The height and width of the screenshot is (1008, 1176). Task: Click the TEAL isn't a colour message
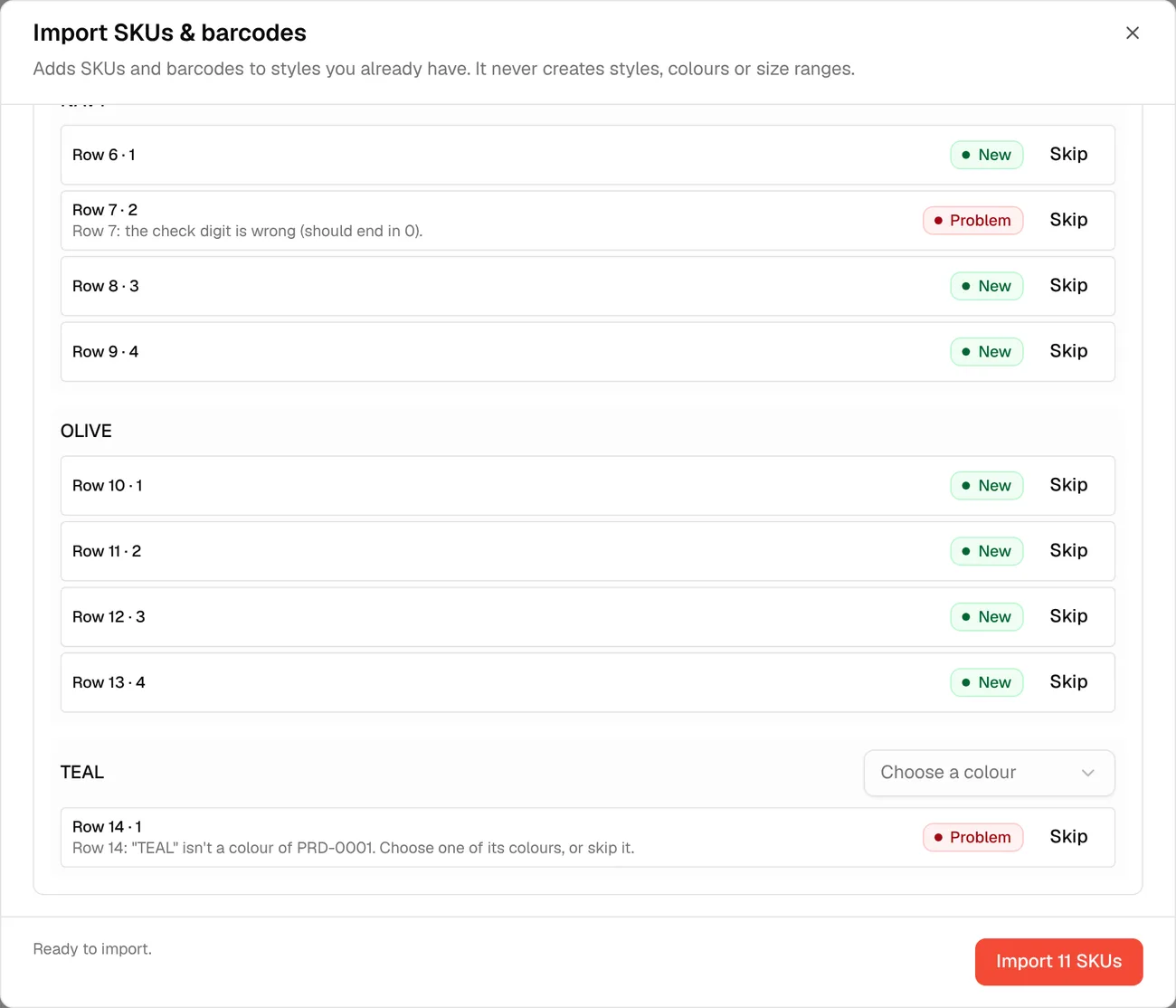pyautogui.click(x=354, y=849)
